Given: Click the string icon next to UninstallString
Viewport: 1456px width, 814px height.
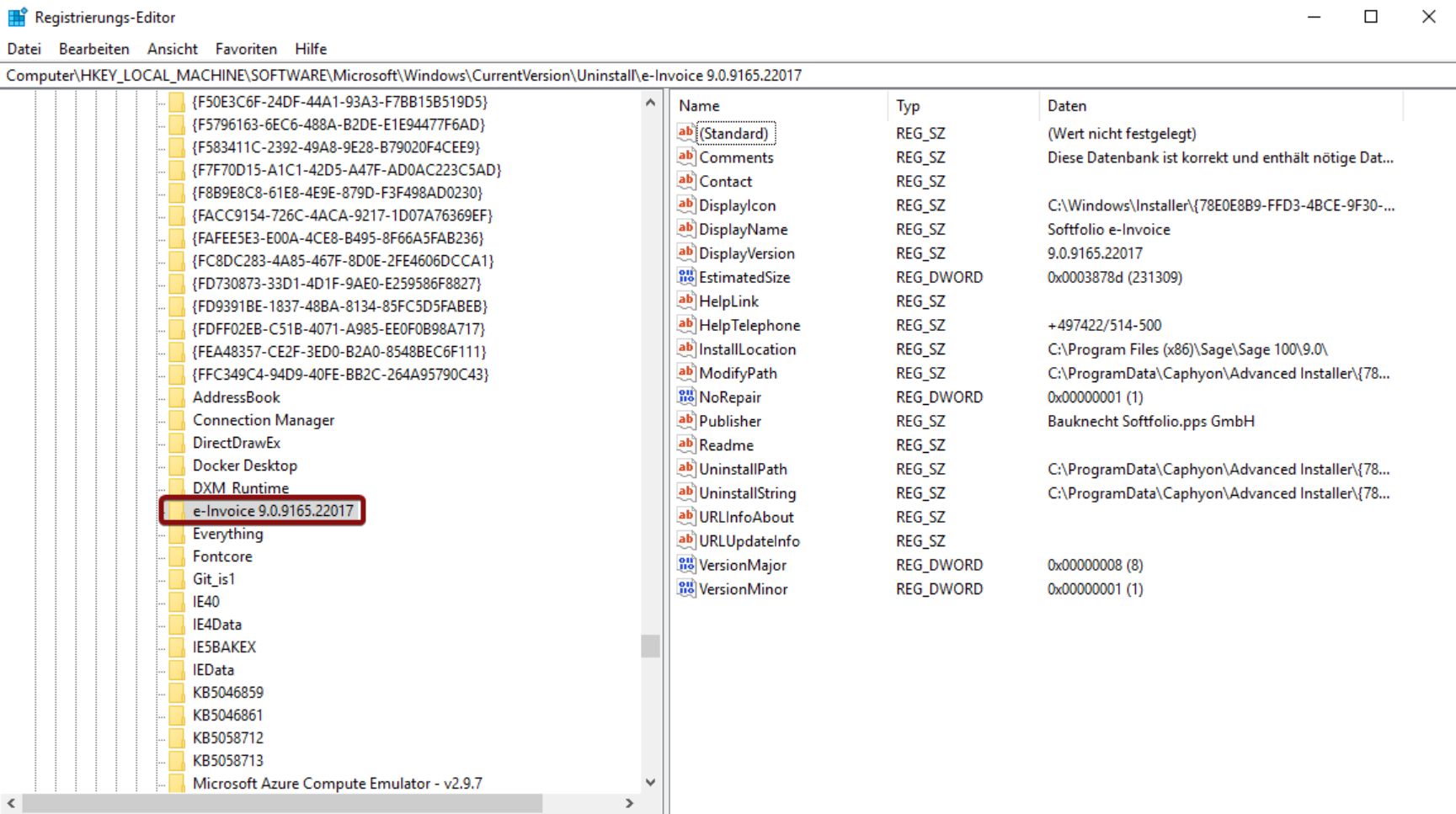Looking at the screenshot, I should tap(686, 492).
